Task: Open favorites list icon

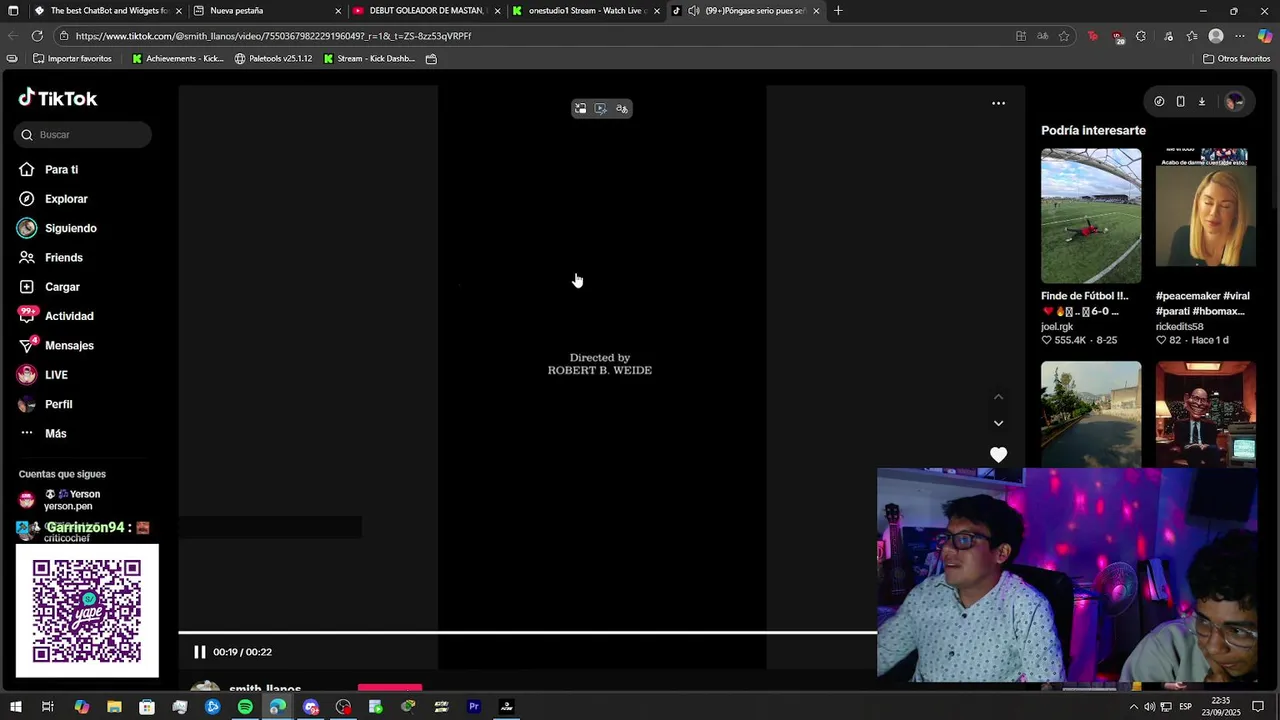Action: pos(1192,36)
